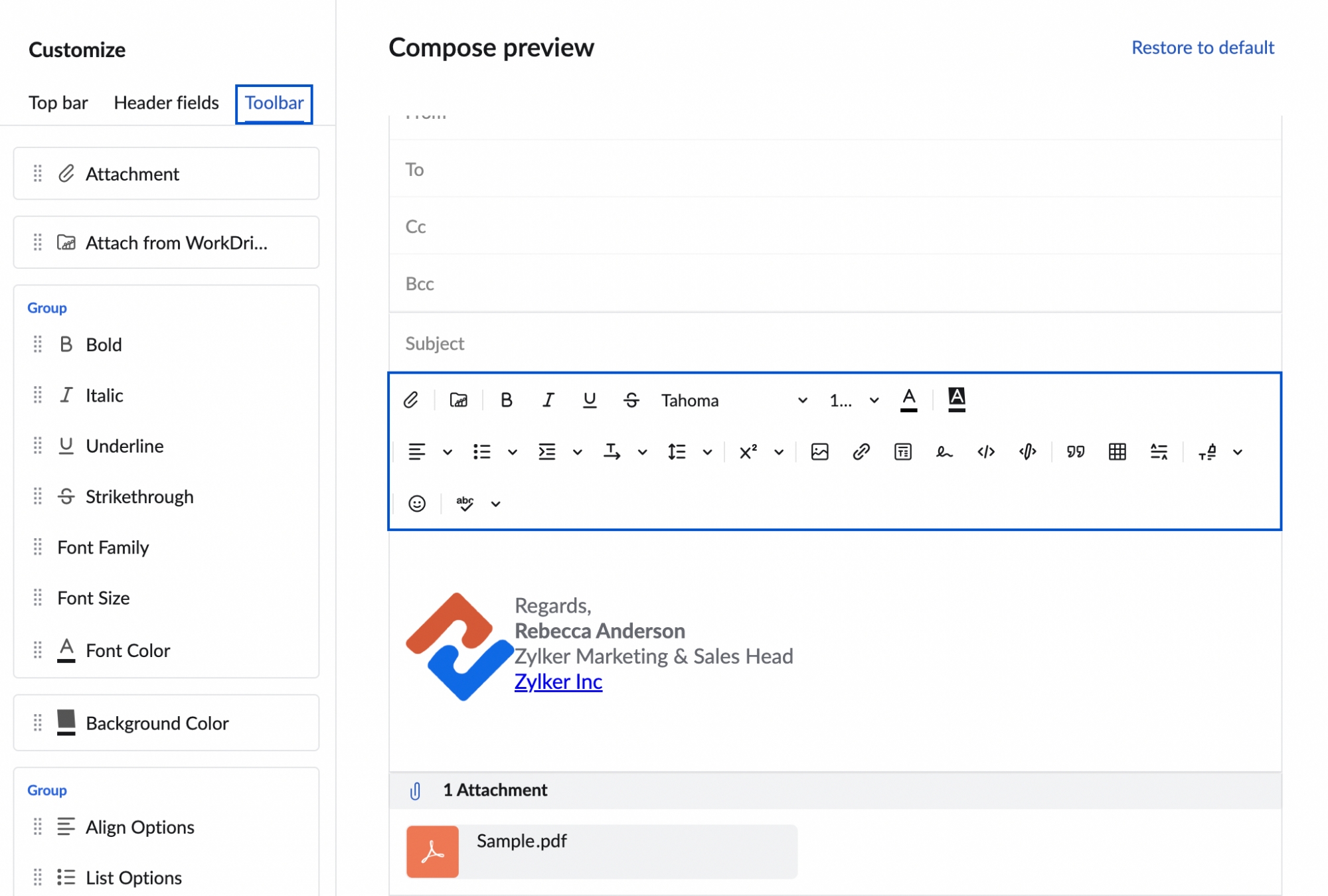Expand the Align Options dropdown arrow
This screenshot has width=1328, height=896.
coord(447,451)
